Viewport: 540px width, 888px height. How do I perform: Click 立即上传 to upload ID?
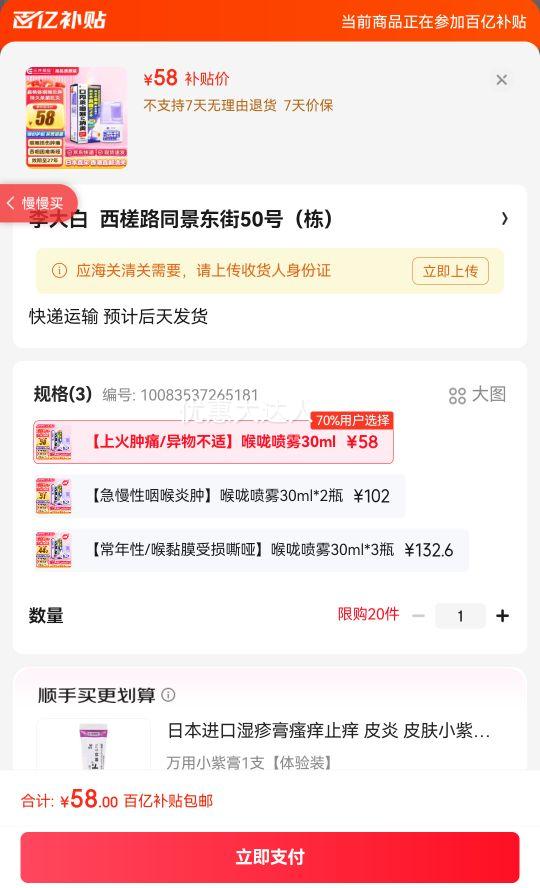[x=451, y=271]
